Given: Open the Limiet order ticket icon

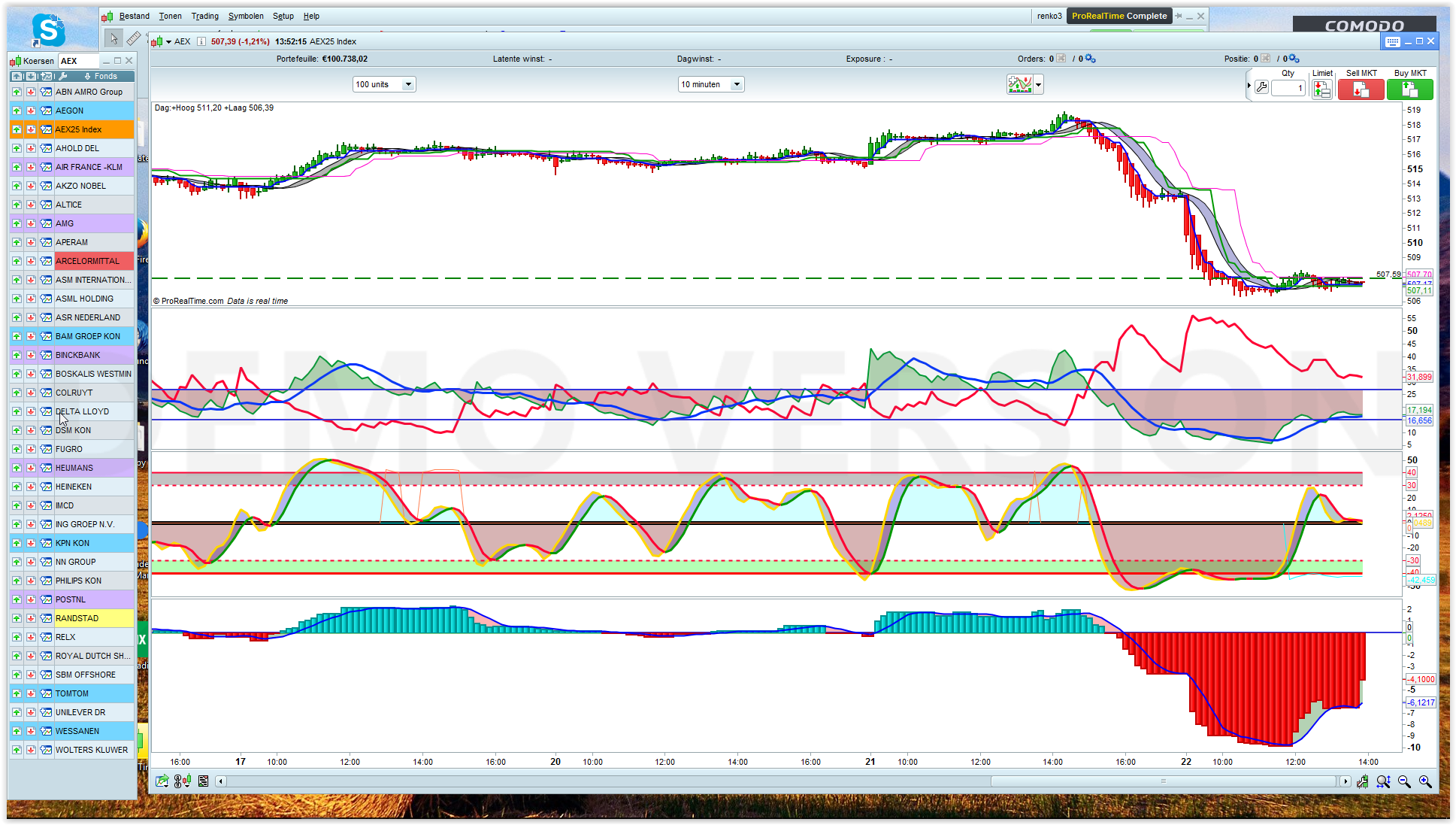Looking at the screenshot, I should click(1321, 89).
